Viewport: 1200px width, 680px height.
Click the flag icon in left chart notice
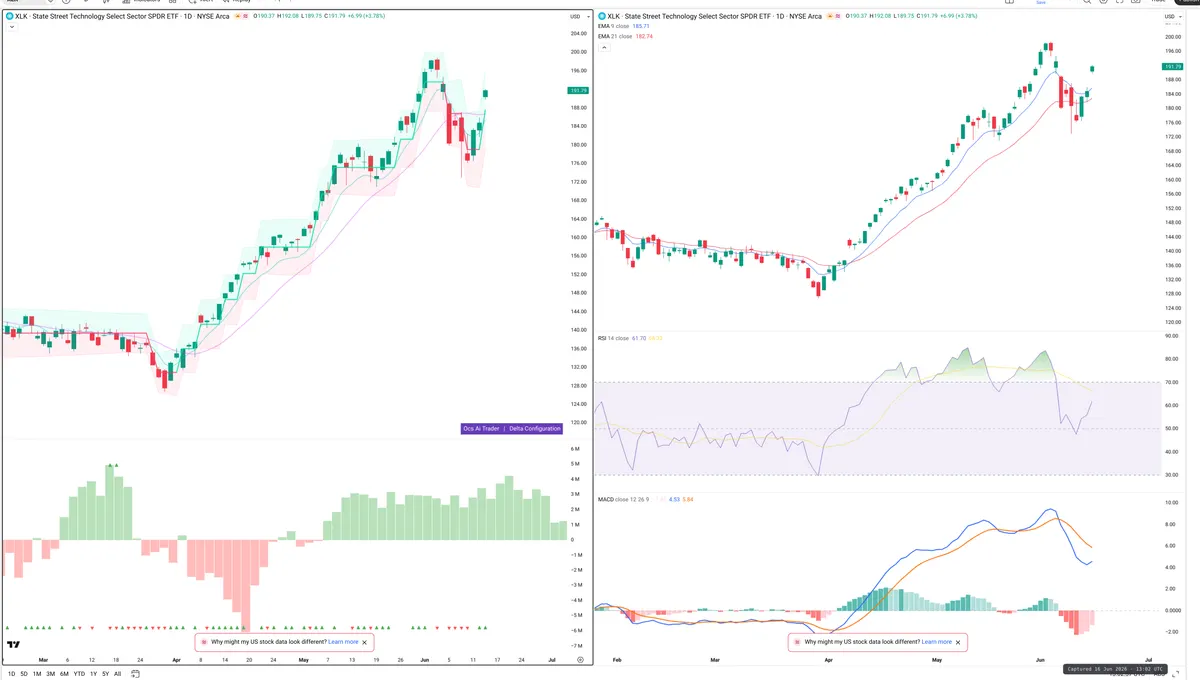pyautogui.click(x=204, y=642)
